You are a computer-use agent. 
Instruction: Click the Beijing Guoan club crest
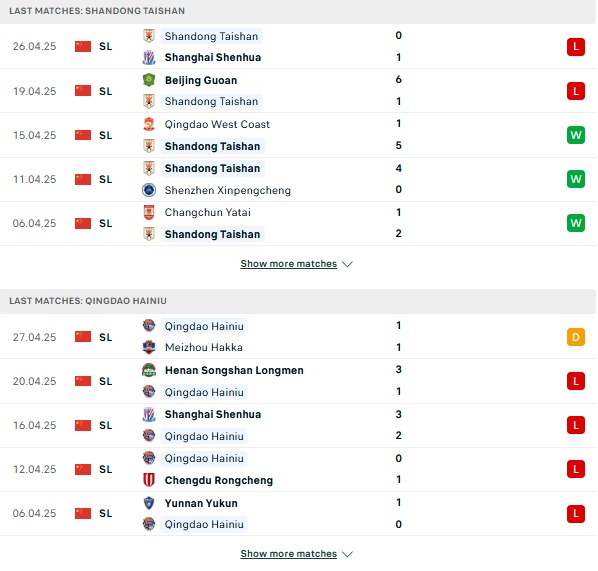(x=149, y=80)
